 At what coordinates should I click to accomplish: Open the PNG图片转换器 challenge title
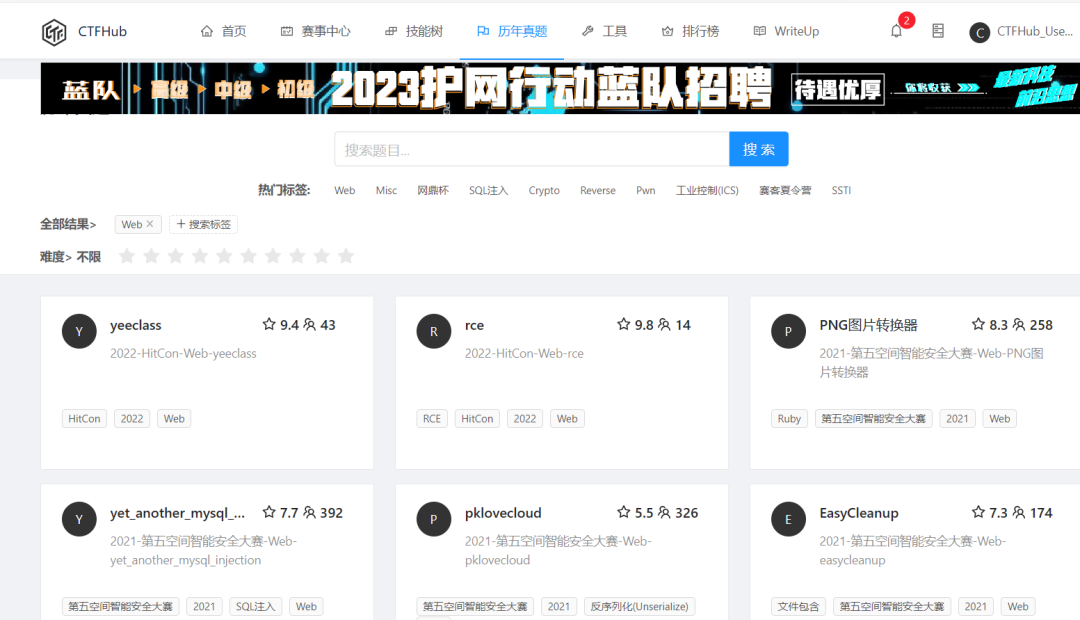click(869, 325)
